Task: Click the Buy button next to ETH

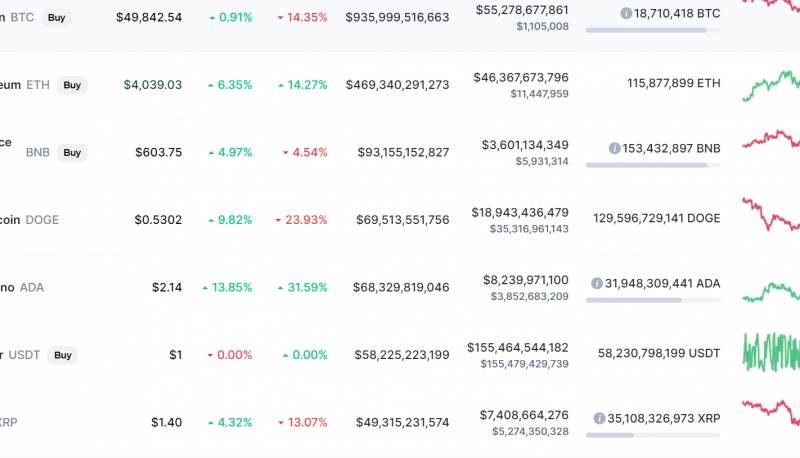Action: click(x=72, y=85)
